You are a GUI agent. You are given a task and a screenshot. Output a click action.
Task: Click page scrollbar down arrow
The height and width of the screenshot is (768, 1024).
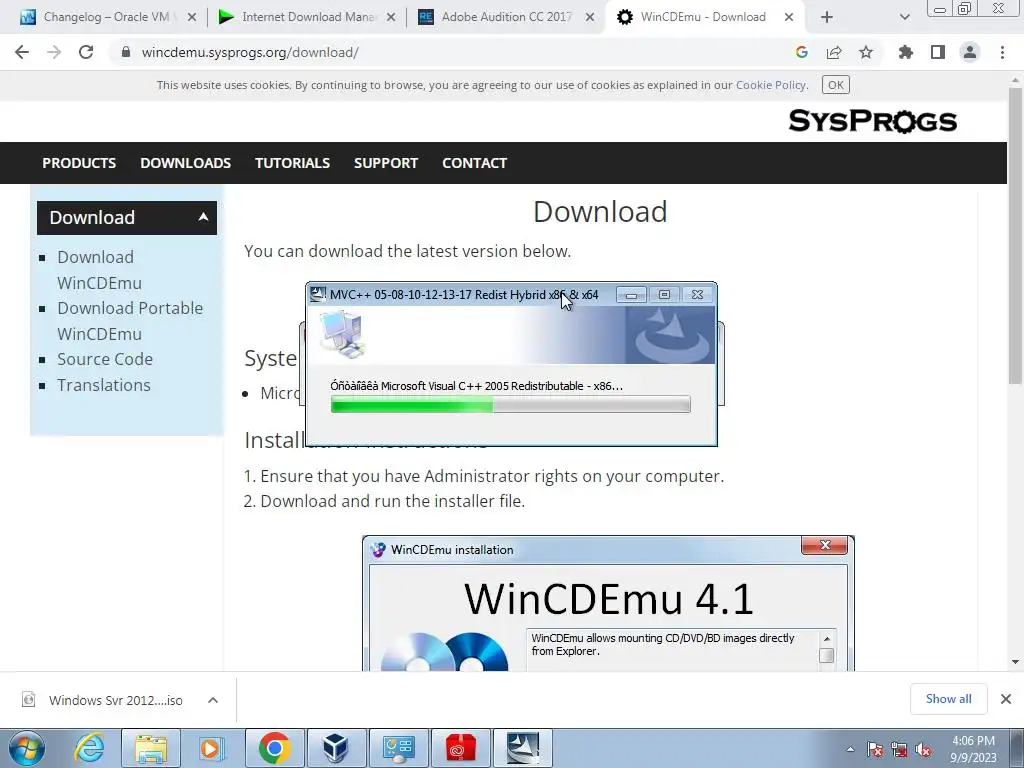click(x=1016, y=662)
